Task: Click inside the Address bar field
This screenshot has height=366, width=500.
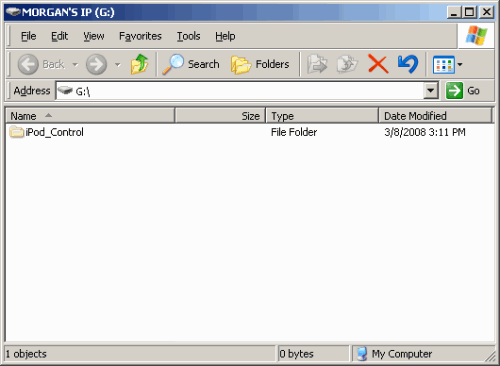Action: pyautogui.click(x=240, y=91)
